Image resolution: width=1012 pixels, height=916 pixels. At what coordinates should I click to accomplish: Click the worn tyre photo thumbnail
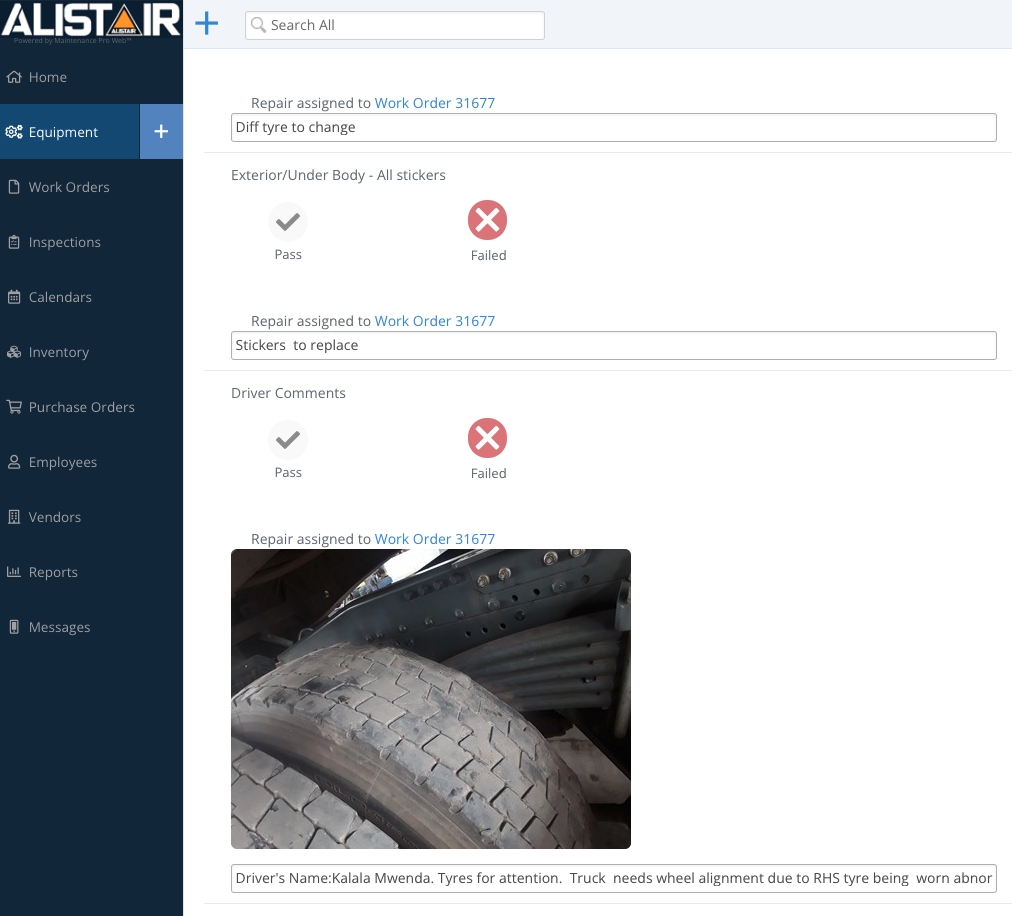tap(430, 698)
